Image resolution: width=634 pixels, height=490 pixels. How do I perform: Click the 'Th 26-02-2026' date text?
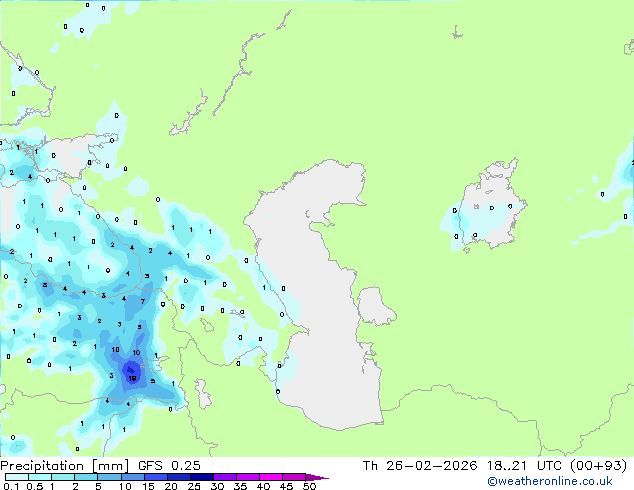(420, 466)
